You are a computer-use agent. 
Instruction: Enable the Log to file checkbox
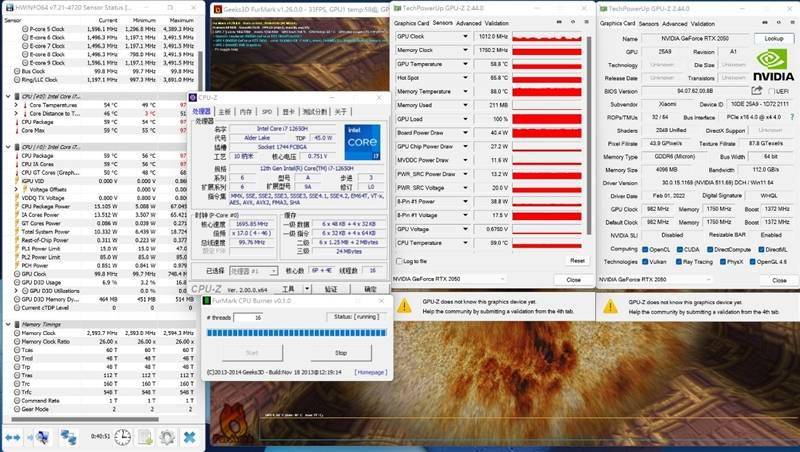(x=399, y=261)
